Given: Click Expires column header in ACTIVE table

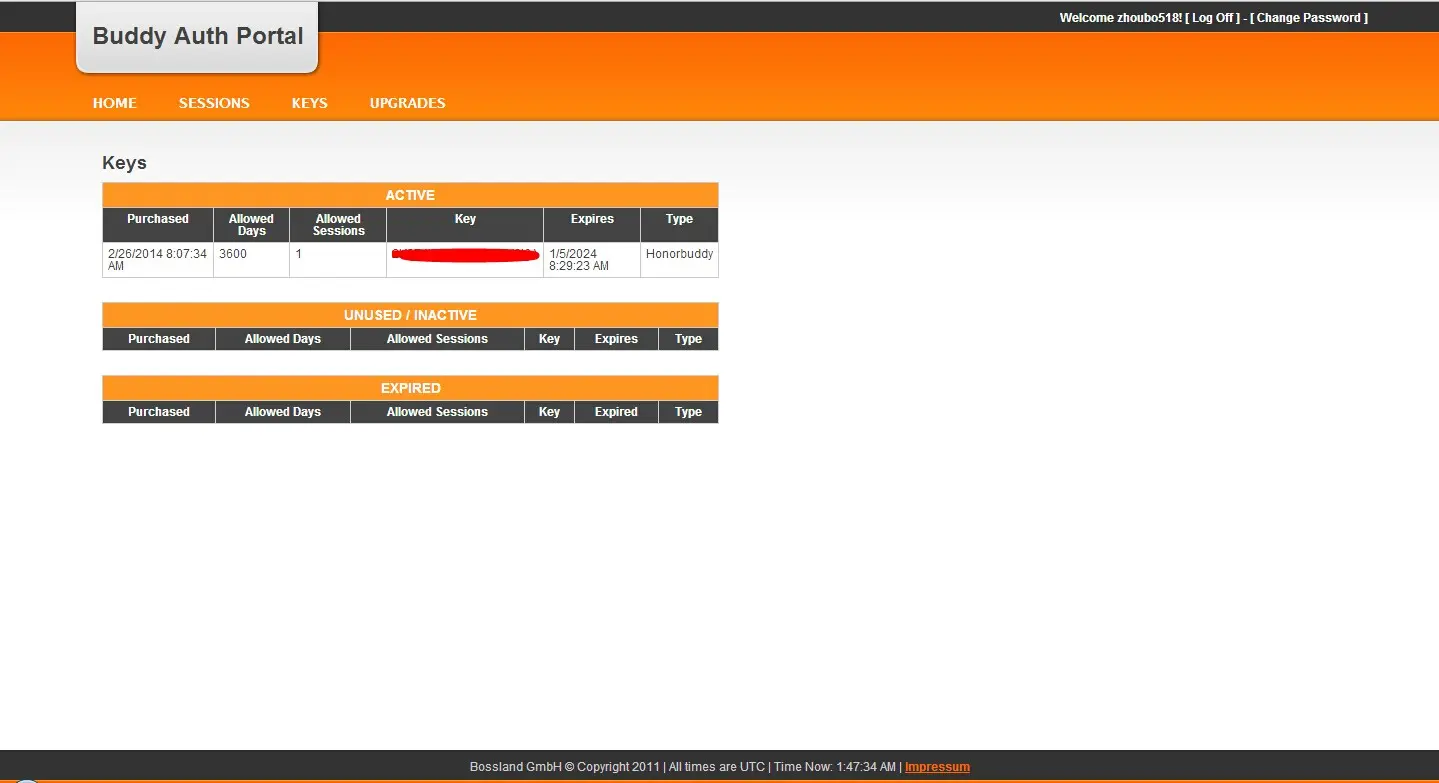Looking at the screenshot, I should [592, 219].
